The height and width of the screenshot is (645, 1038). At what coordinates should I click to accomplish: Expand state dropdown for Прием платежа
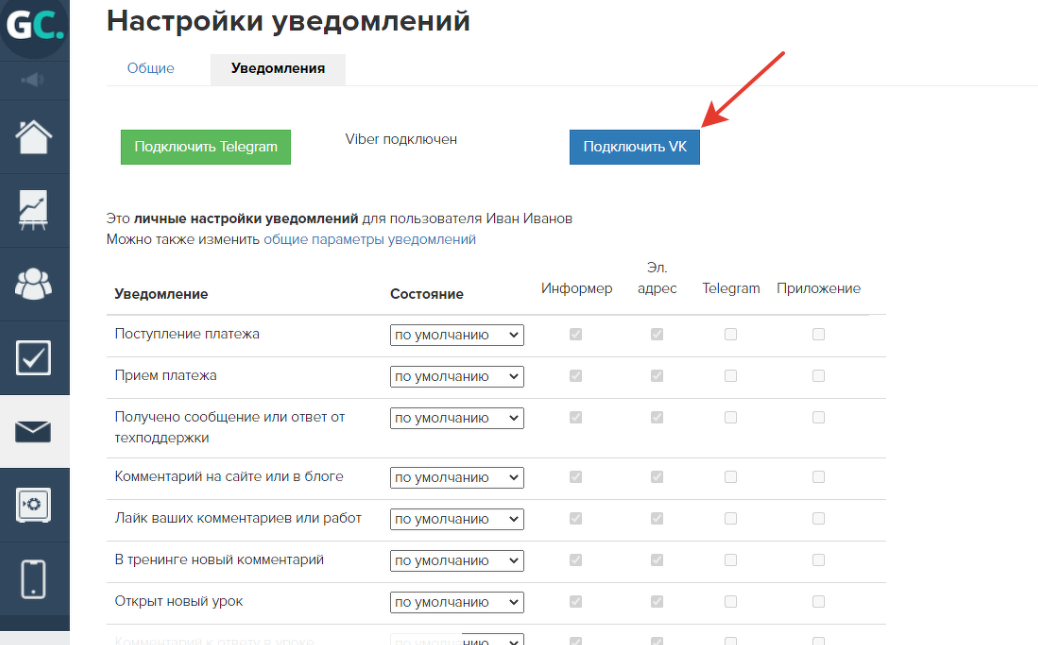457,377
